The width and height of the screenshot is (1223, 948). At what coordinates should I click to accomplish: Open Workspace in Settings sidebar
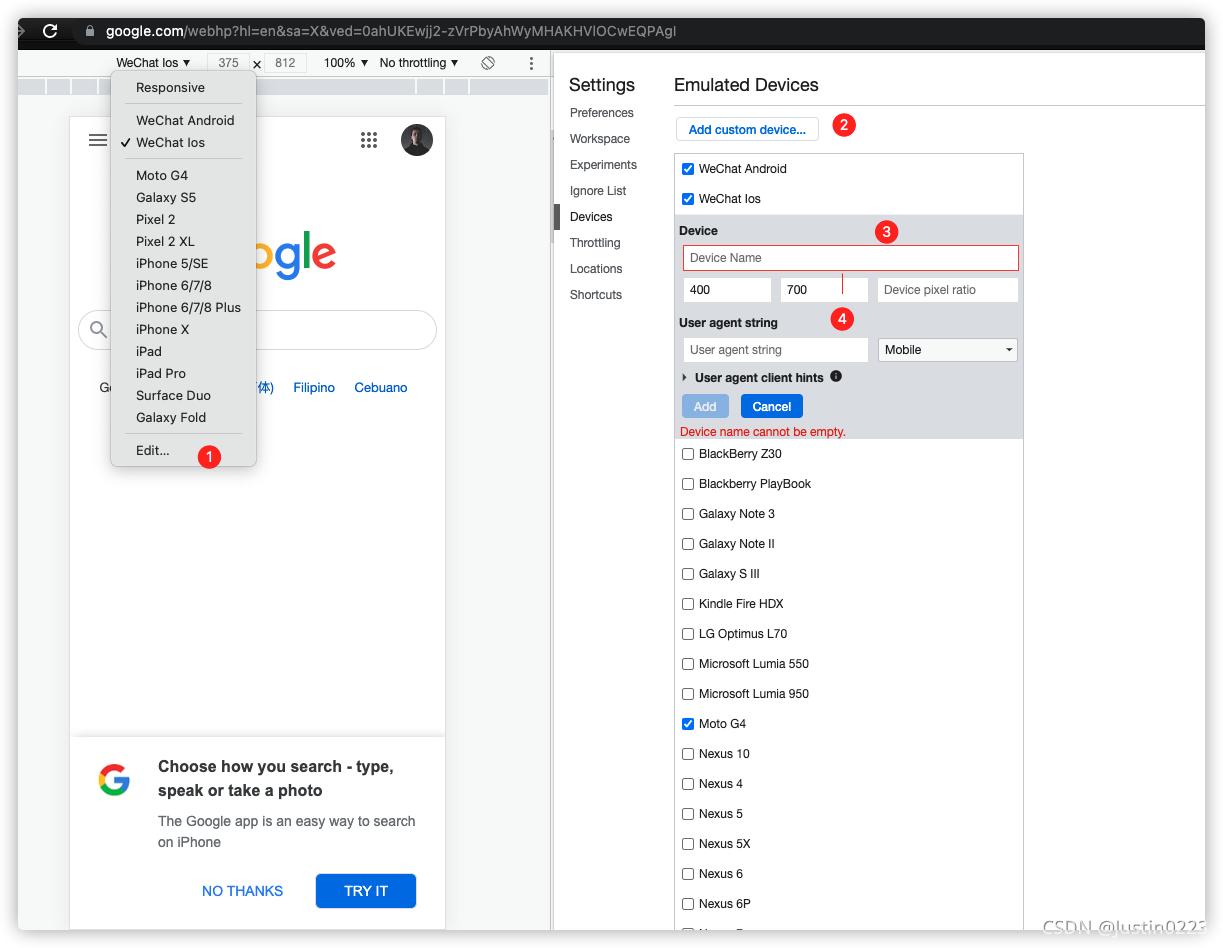click(600, 139)
